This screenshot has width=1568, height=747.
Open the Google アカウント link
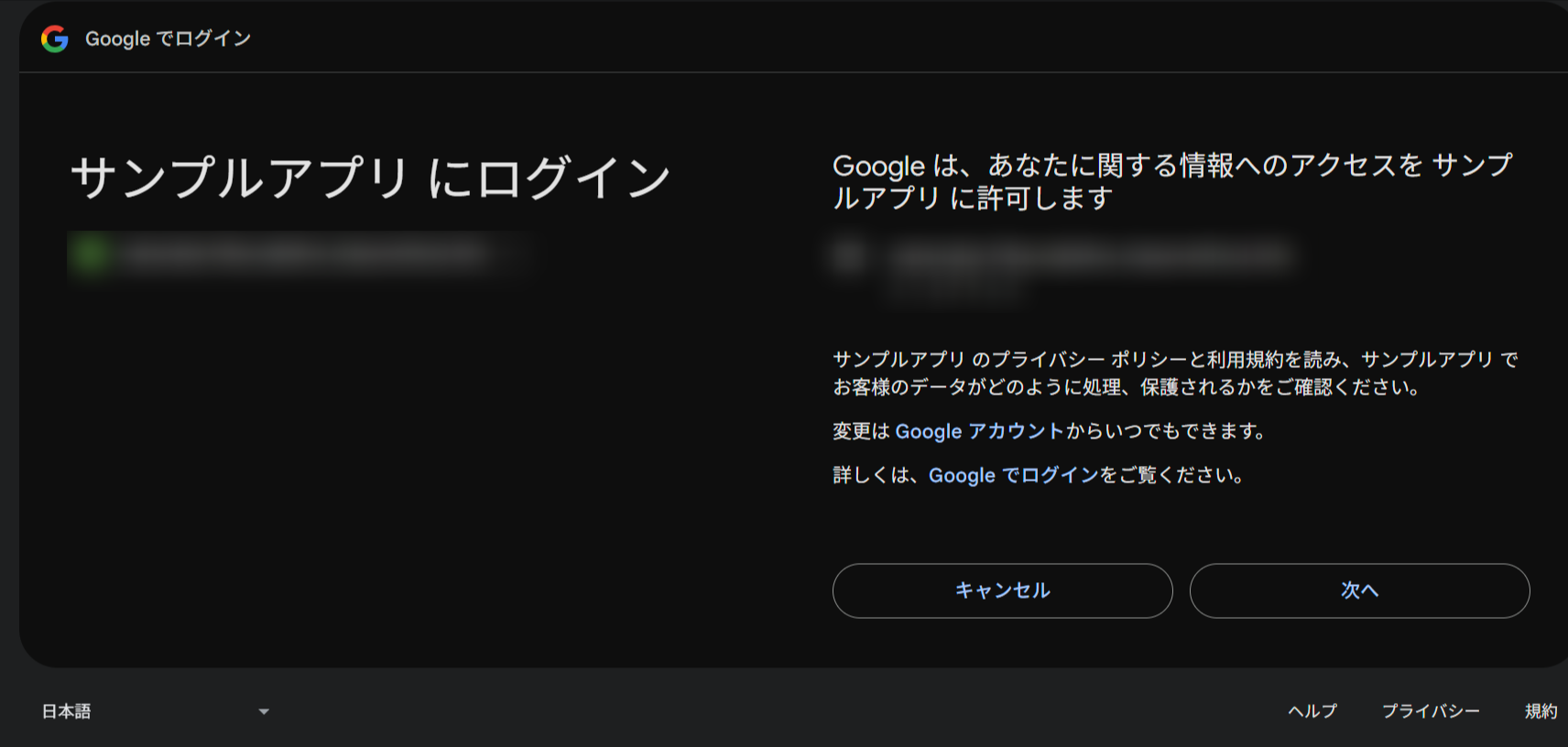tap(979, 431)
